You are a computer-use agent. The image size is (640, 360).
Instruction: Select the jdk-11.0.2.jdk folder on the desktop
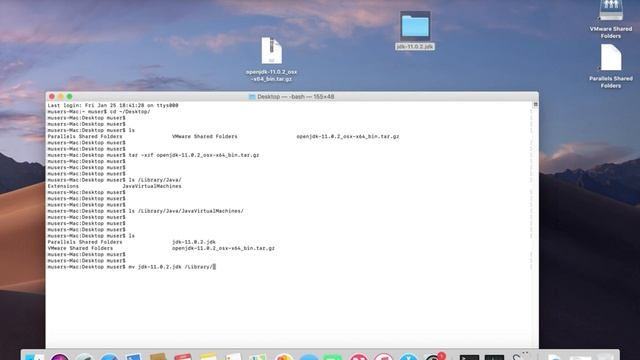point(415,26)
